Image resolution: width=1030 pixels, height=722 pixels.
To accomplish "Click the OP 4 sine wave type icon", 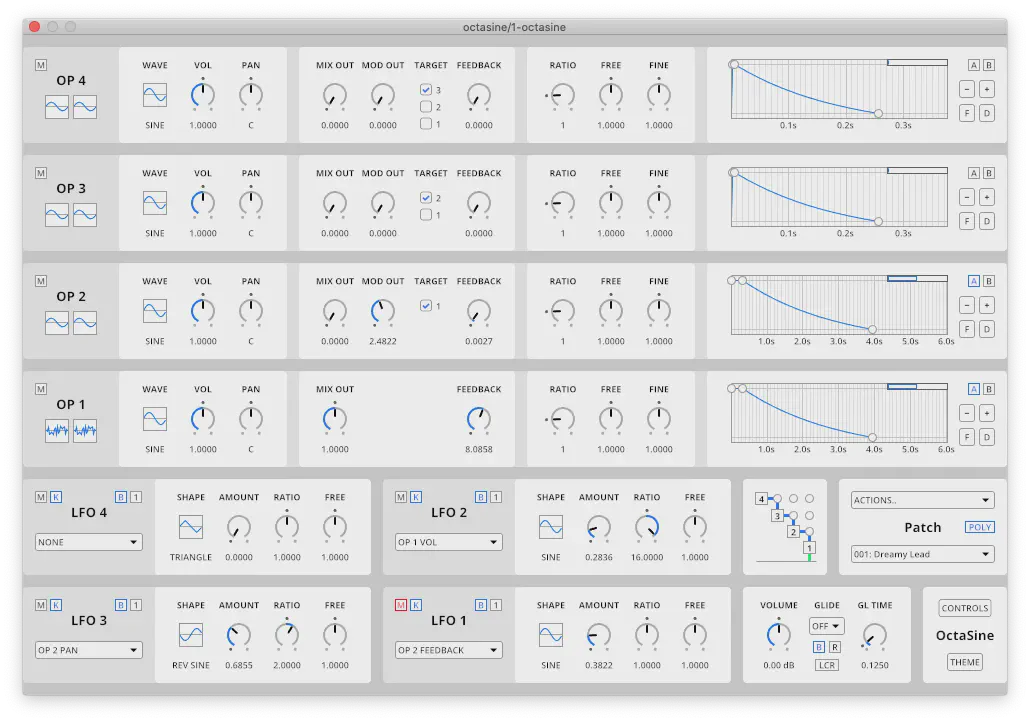I will point(155,95).
